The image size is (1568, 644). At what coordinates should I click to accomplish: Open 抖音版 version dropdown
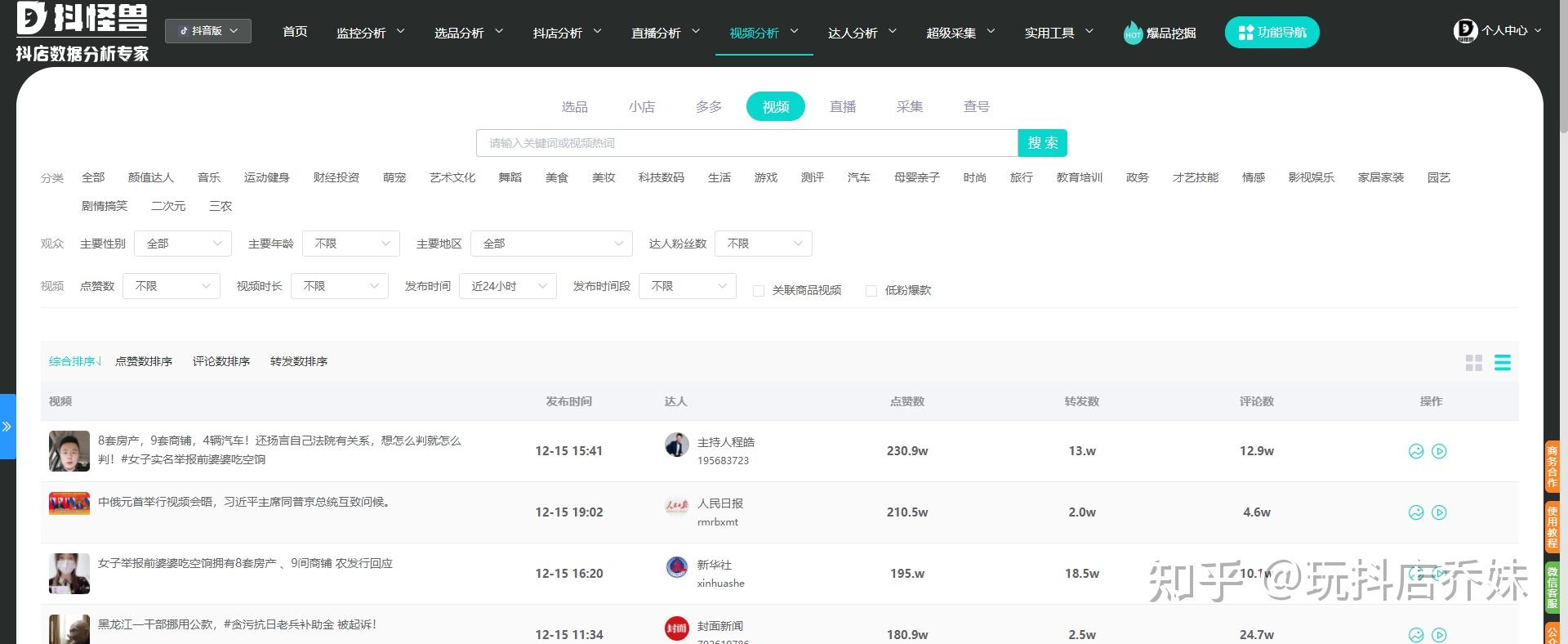(x=208, y=31)
